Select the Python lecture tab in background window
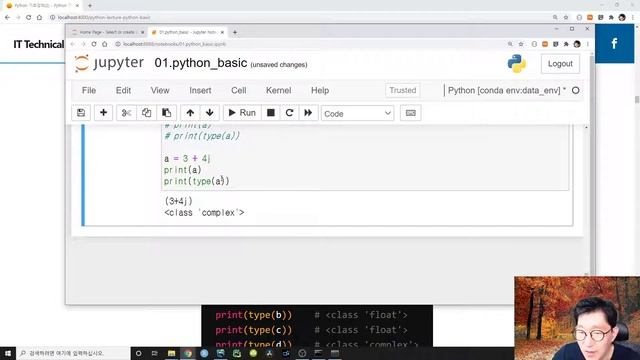This screenshot has height=360, width=640. 41,6
